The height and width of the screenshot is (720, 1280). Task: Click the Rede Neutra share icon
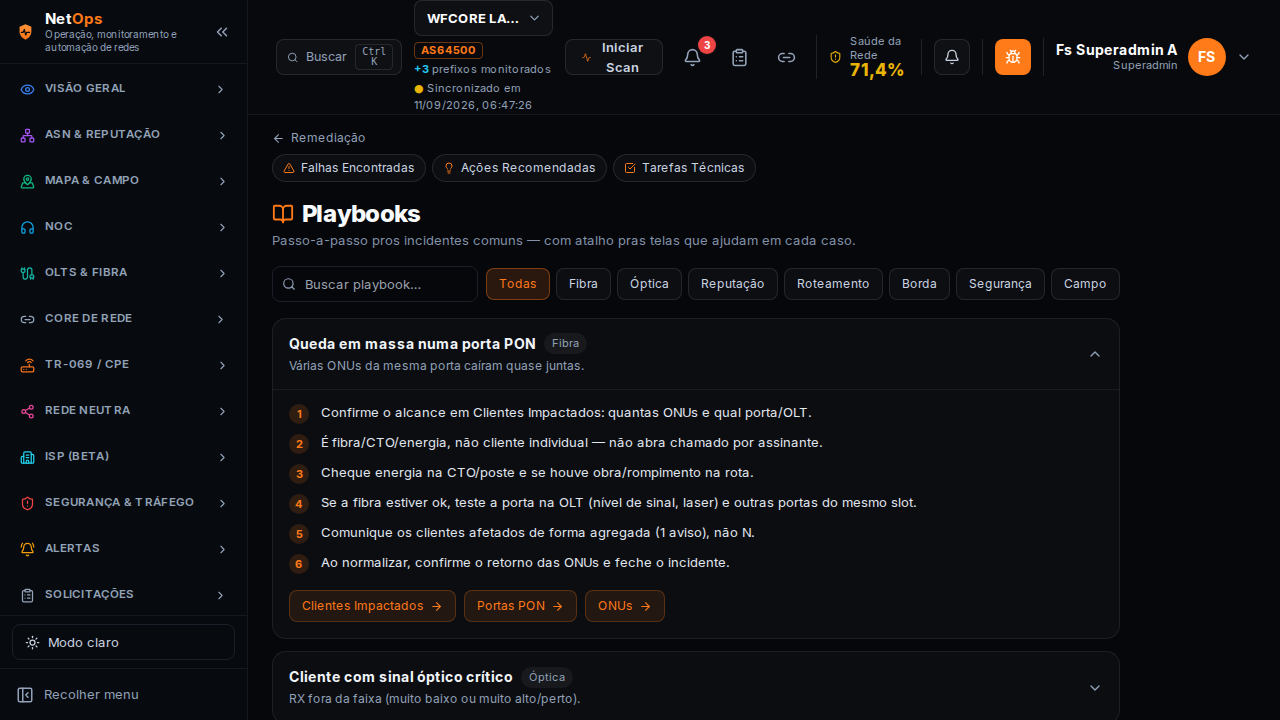pyautogui.click(x=28, y=411)
